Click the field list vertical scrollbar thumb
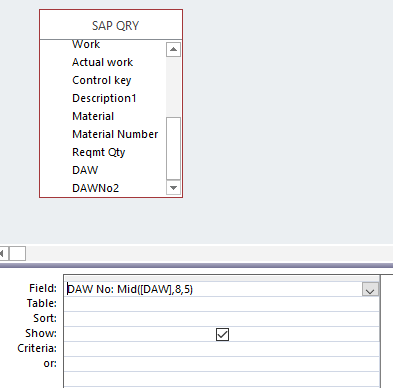This screenshot has height=388, width=393. pos(173,148)
